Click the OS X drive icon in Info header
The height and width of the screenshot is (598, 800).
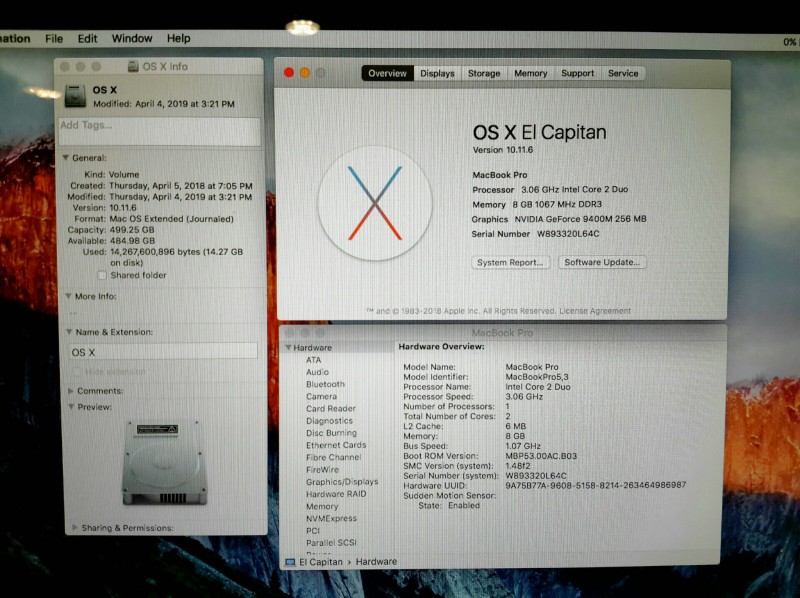pyautogui.click(x=76, y=96)
